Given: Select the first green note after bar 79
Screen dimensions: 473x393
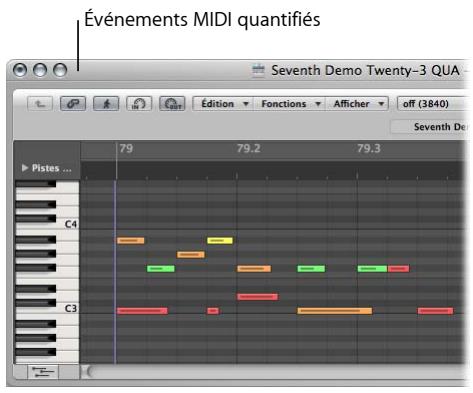Looking at the screenshot, I should pos(160,268).
